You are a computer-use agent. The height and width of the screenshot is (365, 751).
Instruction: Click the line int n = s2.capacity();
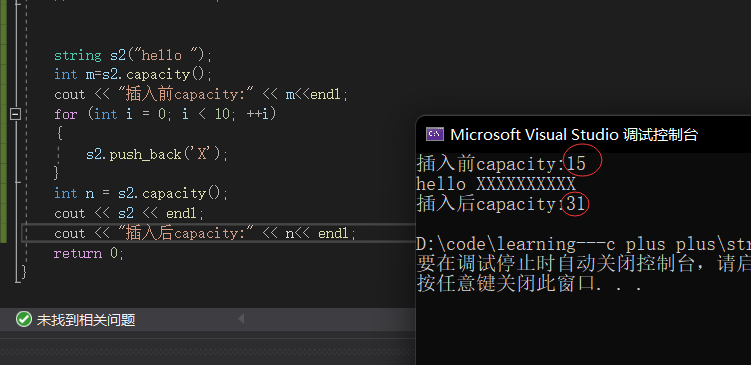(141, 194)
